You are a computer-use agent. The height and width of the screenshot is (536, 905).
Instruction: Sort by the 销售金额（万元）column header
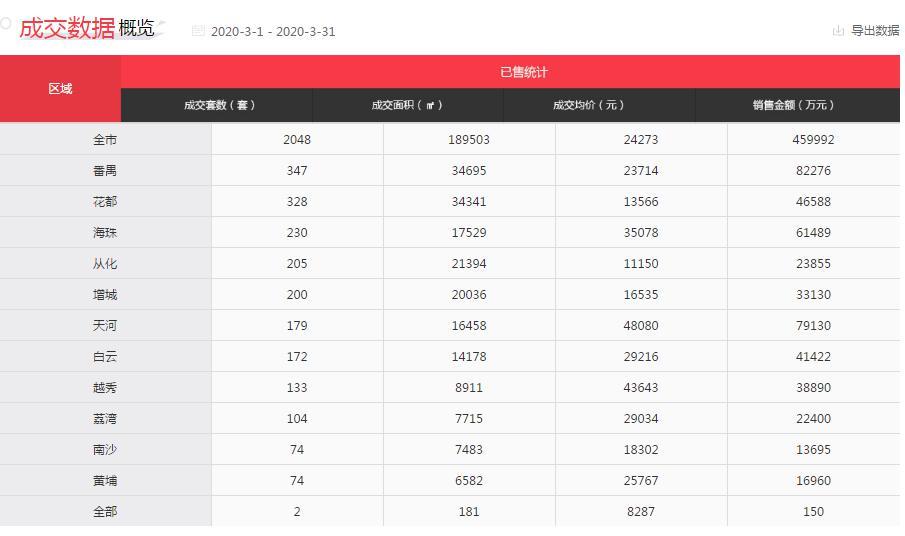point(797,105)
